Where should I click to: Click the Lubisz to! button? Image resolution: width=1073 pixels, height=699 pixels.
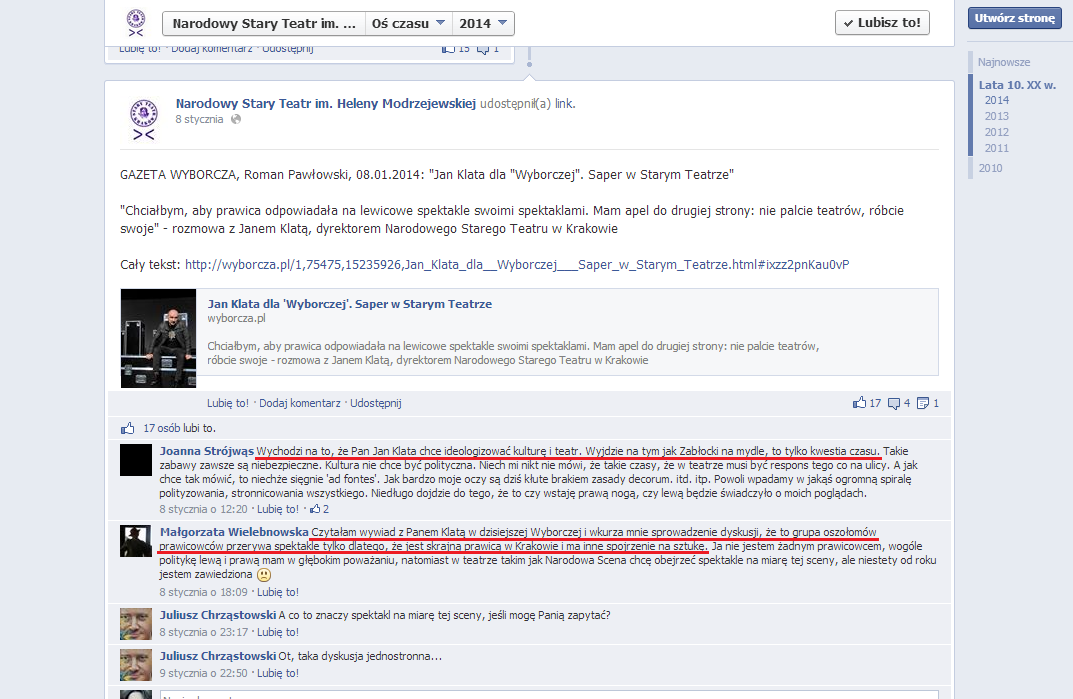882,23
